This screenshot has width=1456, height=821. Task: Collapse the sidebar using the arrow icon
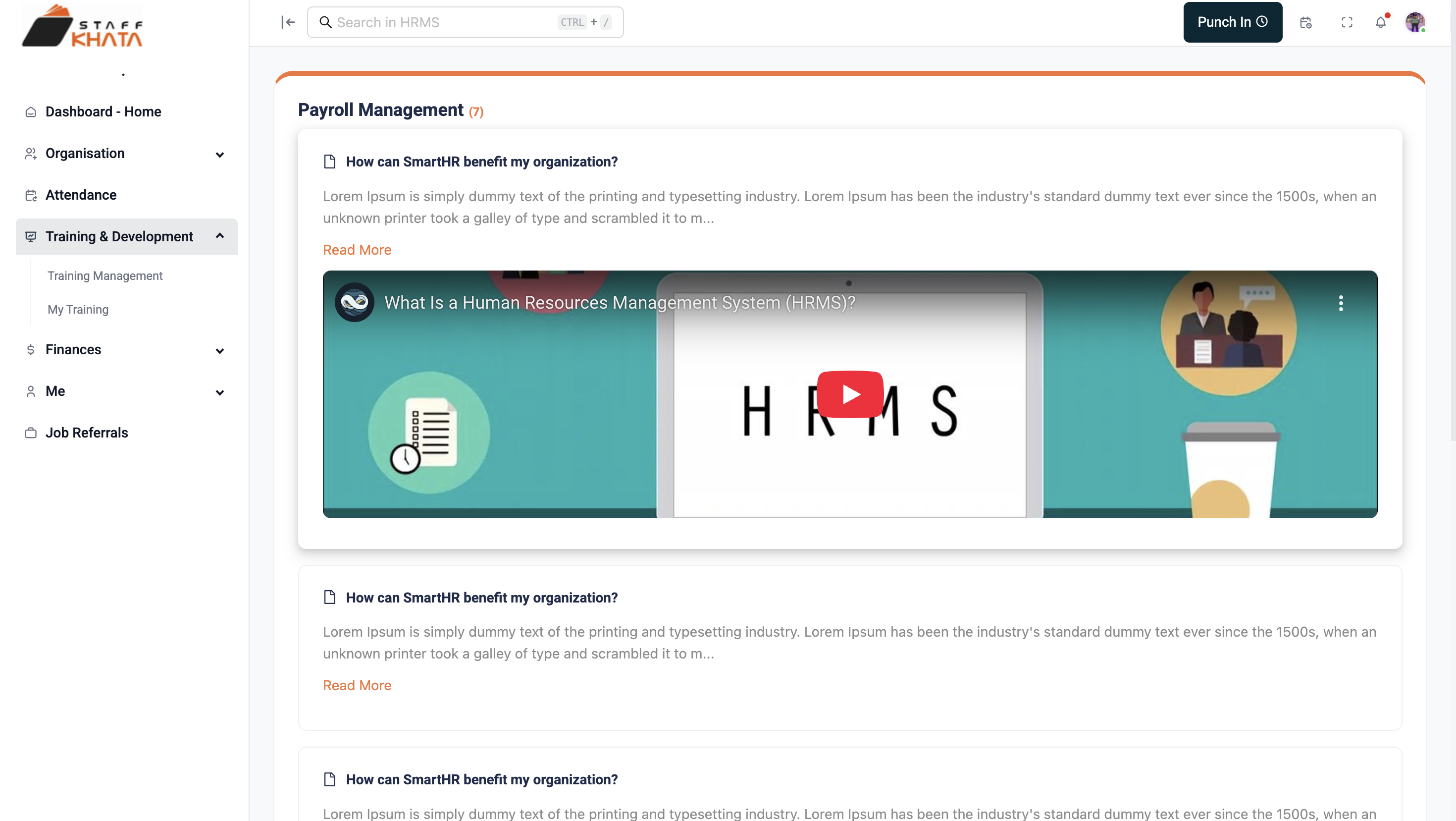coord(288,23)
